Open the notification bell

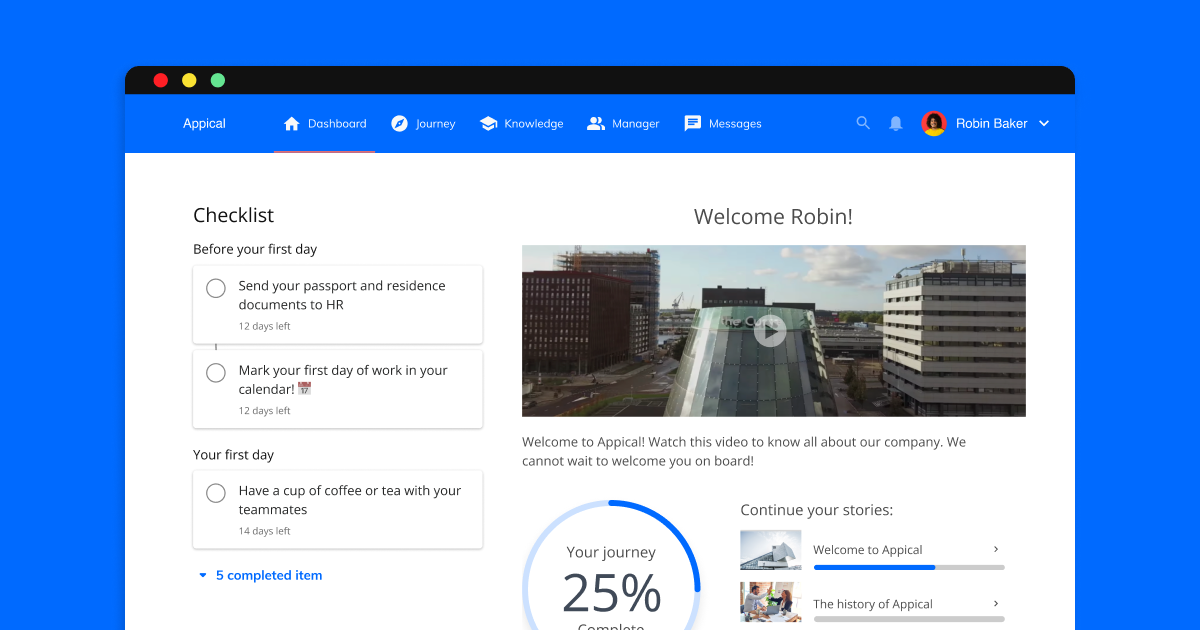click(x=895, y=123)
